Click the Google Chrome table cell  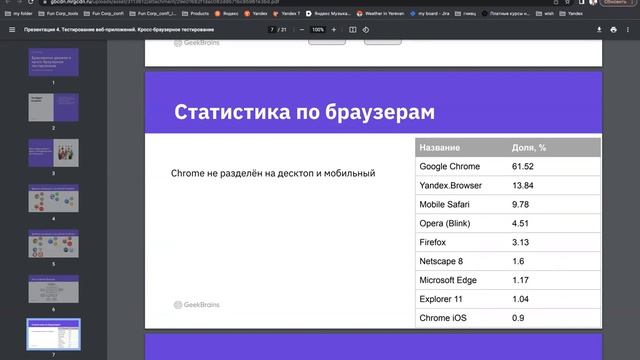449,167
